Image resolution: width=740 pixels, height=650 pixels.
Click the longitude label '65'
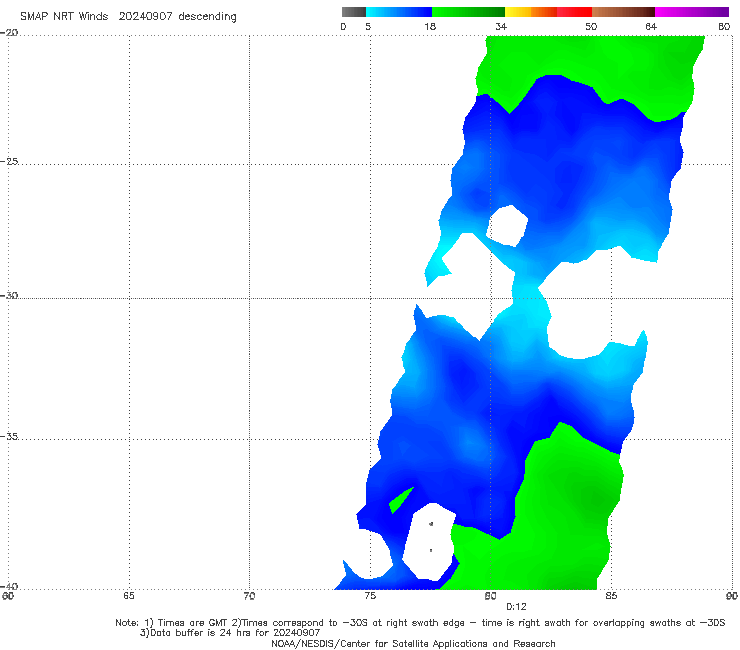pyautogui.click(x=129, y=596)
